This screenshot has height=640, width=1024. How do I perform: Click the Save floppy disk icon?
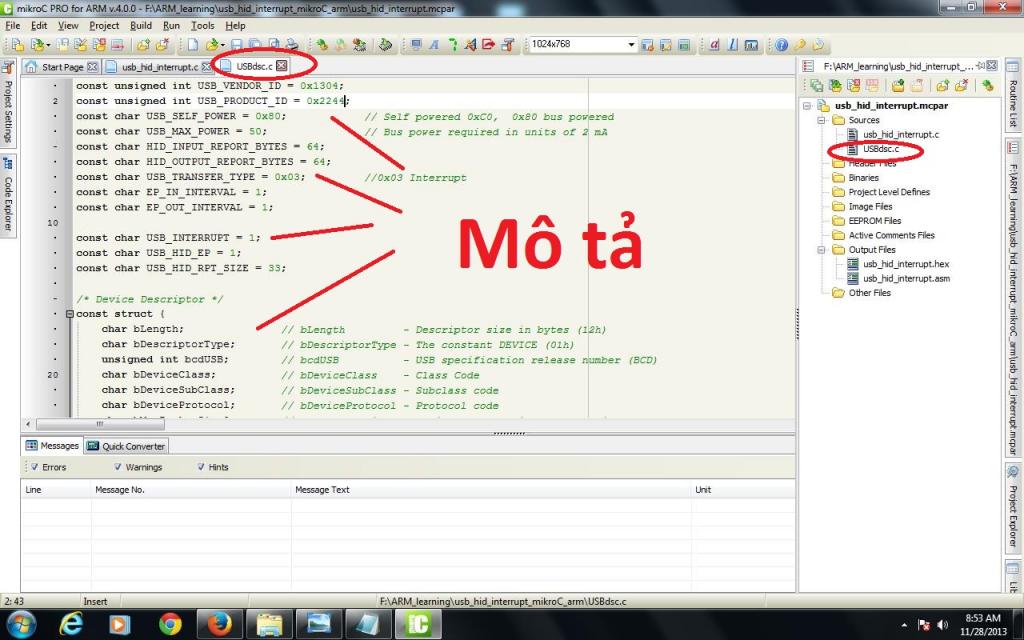click(x=236, y=44)
